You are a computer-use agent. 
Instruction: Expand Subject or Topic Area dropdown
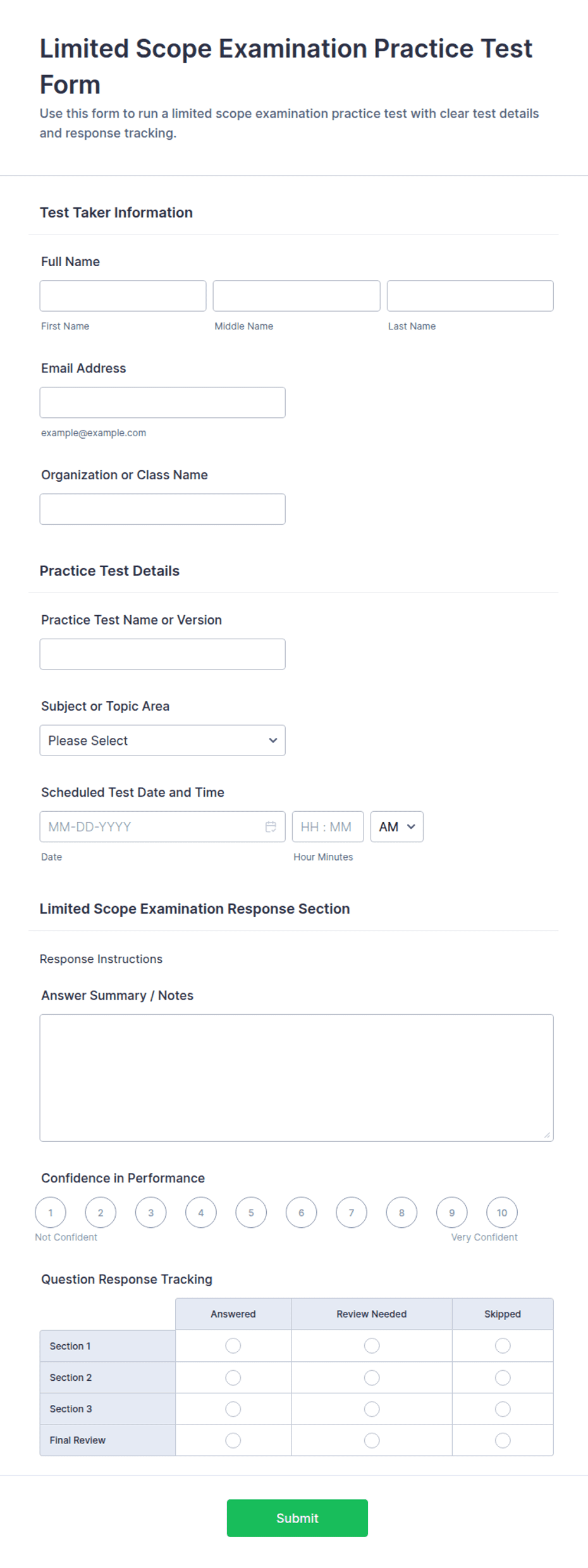(x=162, y=740)
